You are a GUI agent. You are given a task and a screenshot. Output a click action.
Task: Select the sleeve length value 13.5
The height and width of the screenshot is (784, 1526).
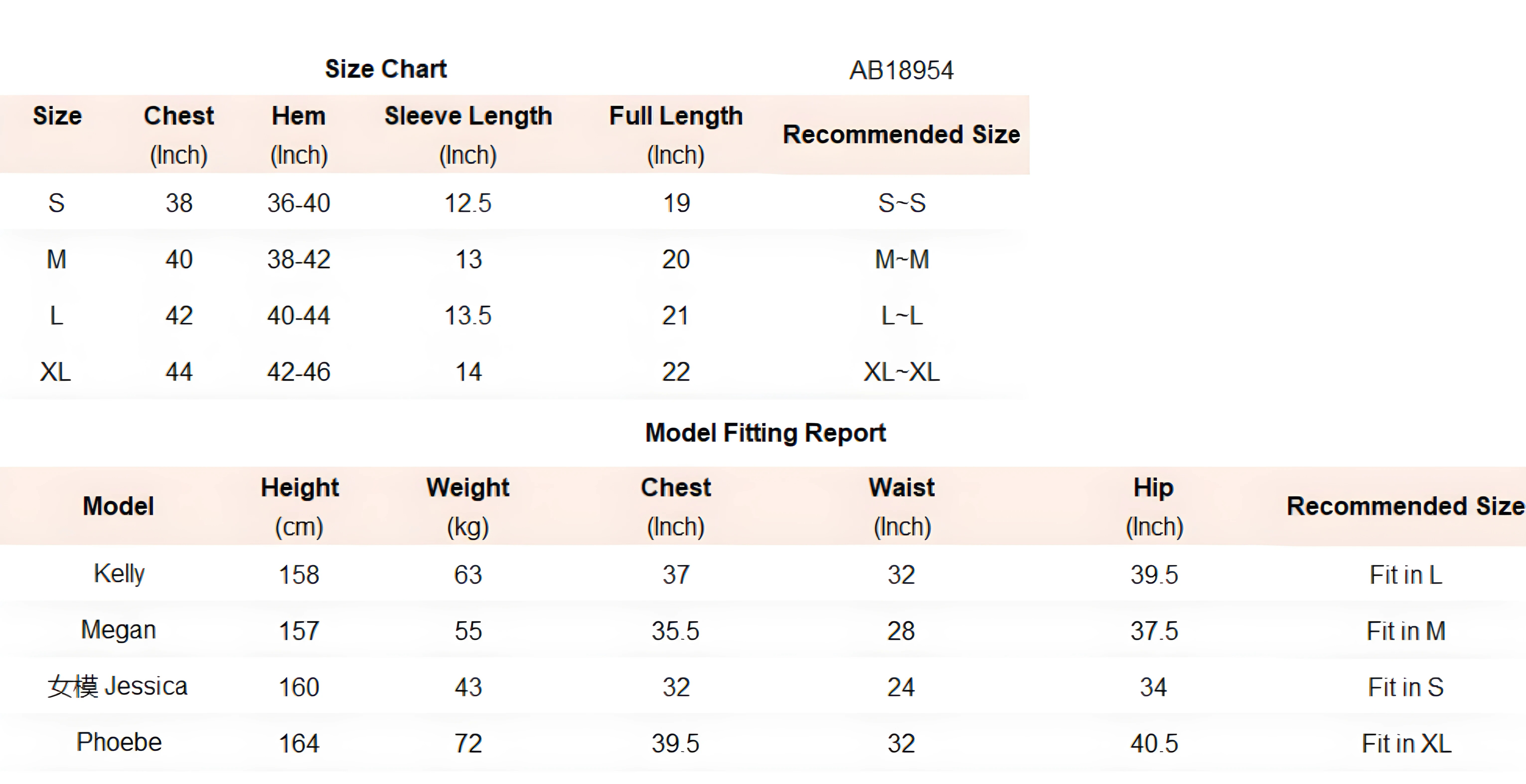468,316
